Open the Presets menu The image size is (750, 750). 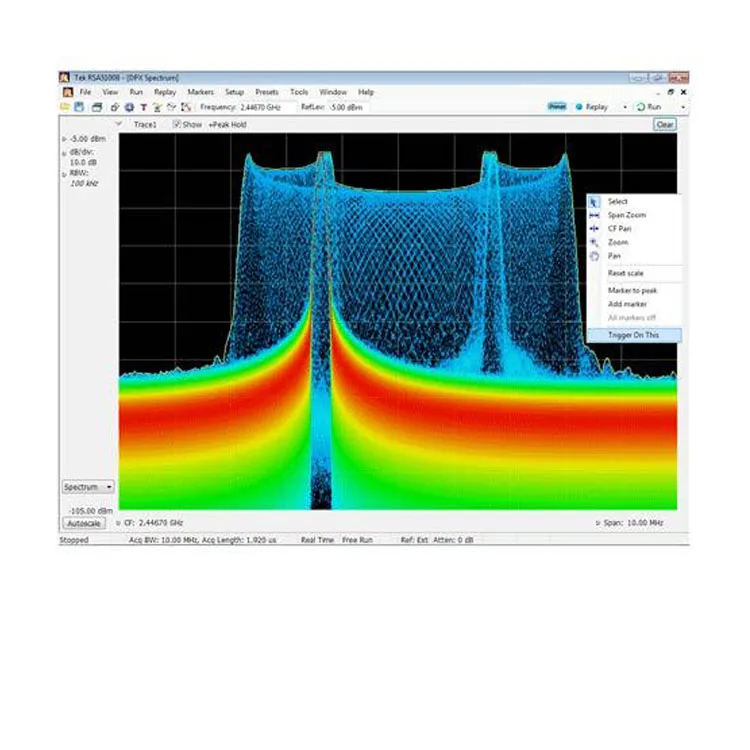point(267,92)
